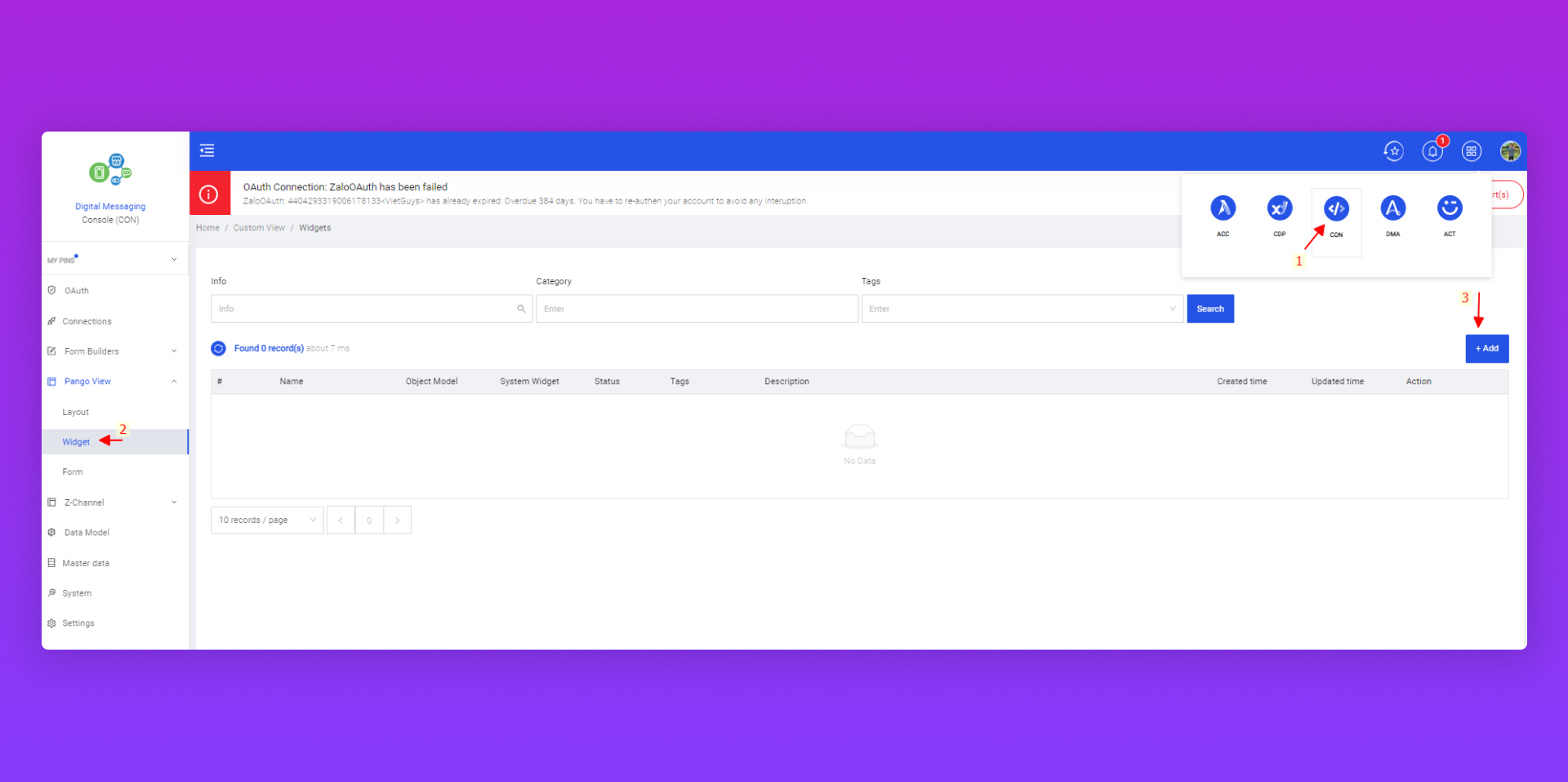
Task: Open the ACC app icon
Action: 1223,209
